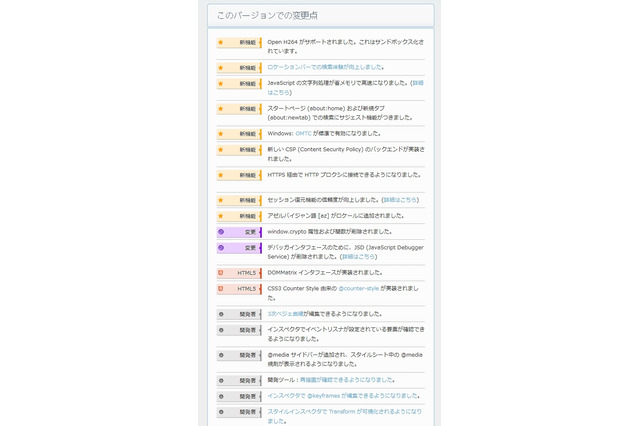This screenshot has width=640, height=426.
Task: Click the star icon beside the アゼルバイジャン語 [az] entry
Action: coord(220,215)
